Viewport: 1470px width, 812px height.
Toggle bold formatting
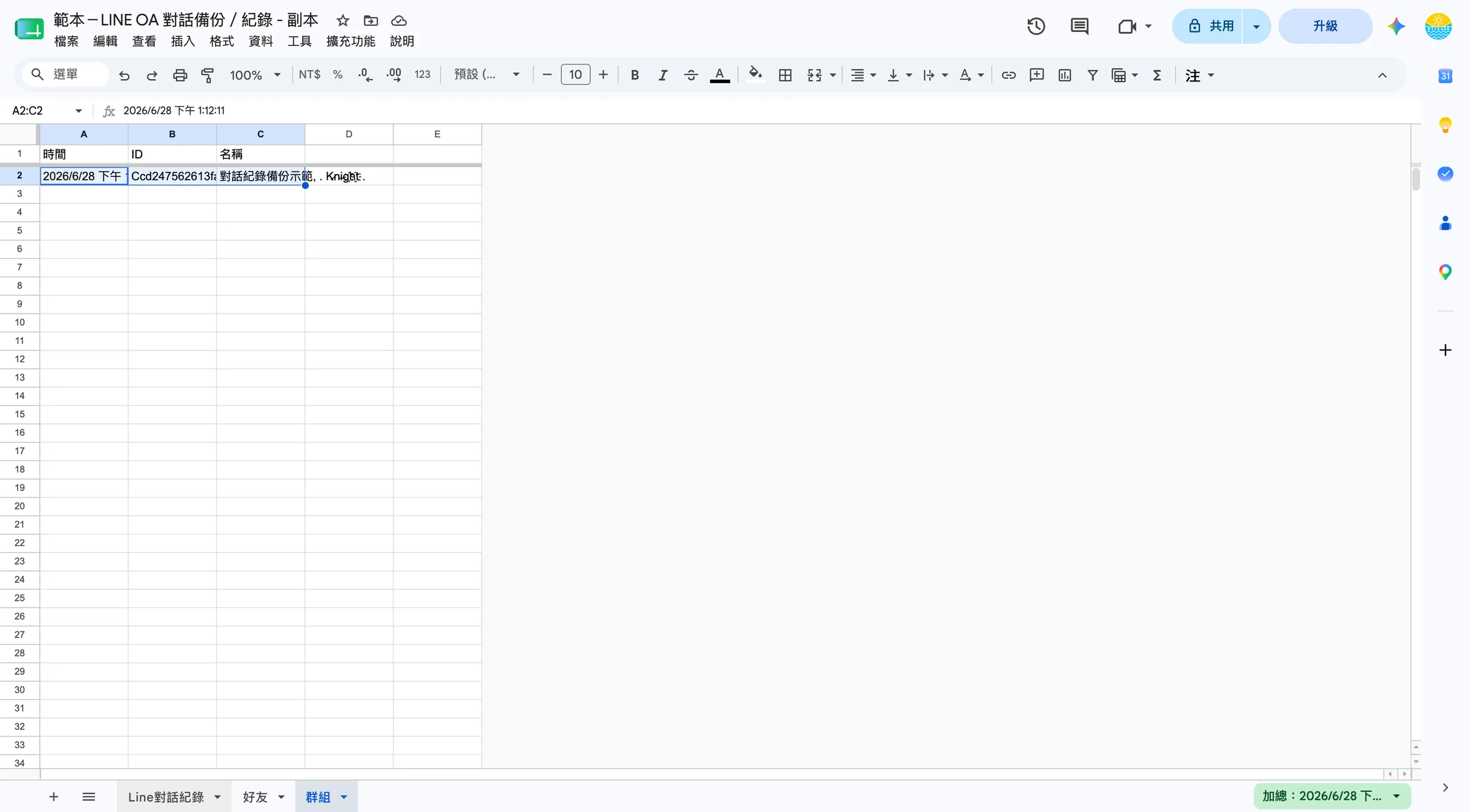click(x=635, y=75)
